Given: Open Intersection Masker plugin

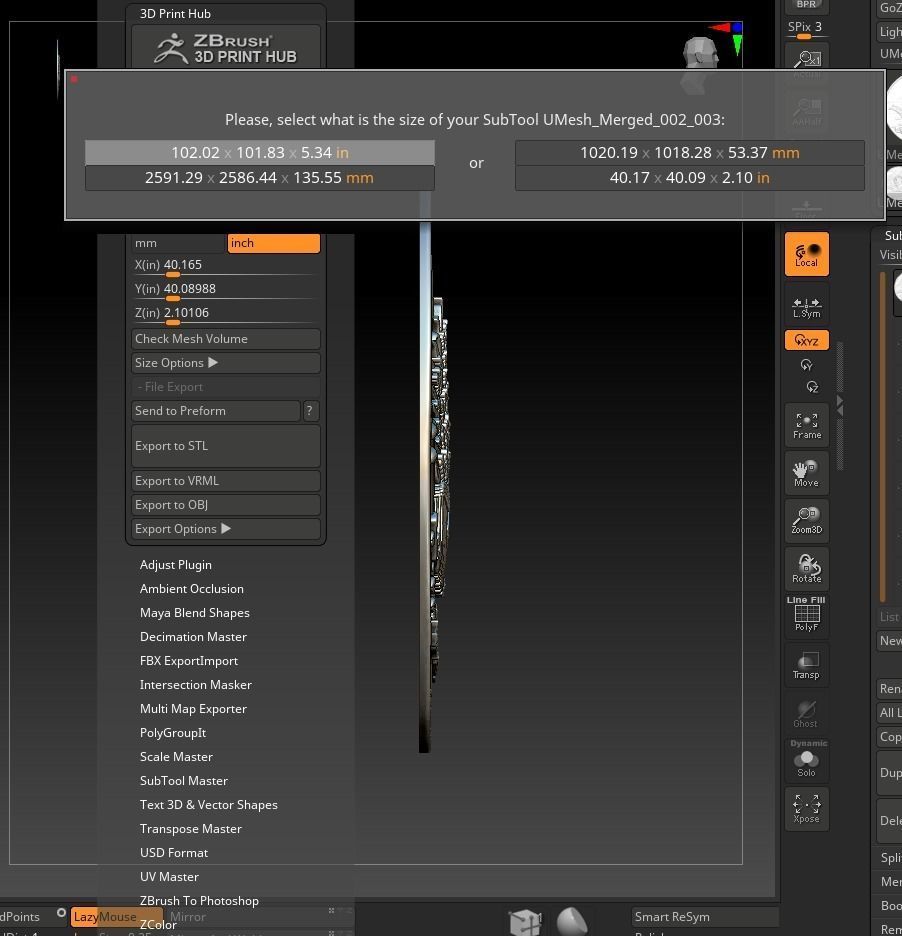Looking at the screenshot, I should 195,685.
